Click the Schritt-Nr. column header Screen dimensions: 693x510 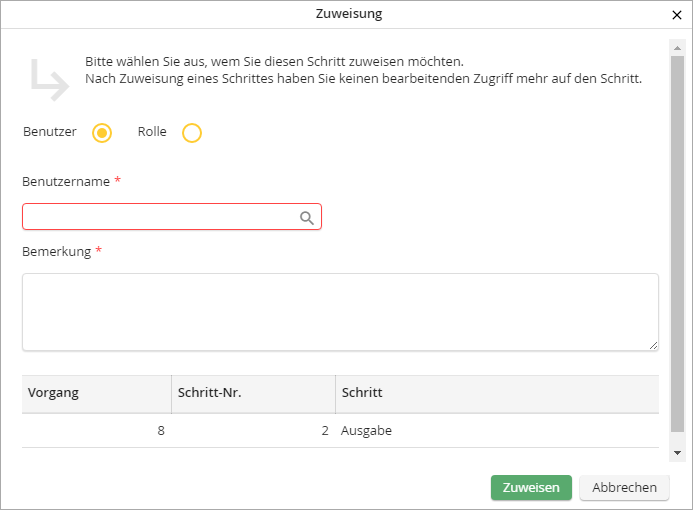click(x=252, y=393)
